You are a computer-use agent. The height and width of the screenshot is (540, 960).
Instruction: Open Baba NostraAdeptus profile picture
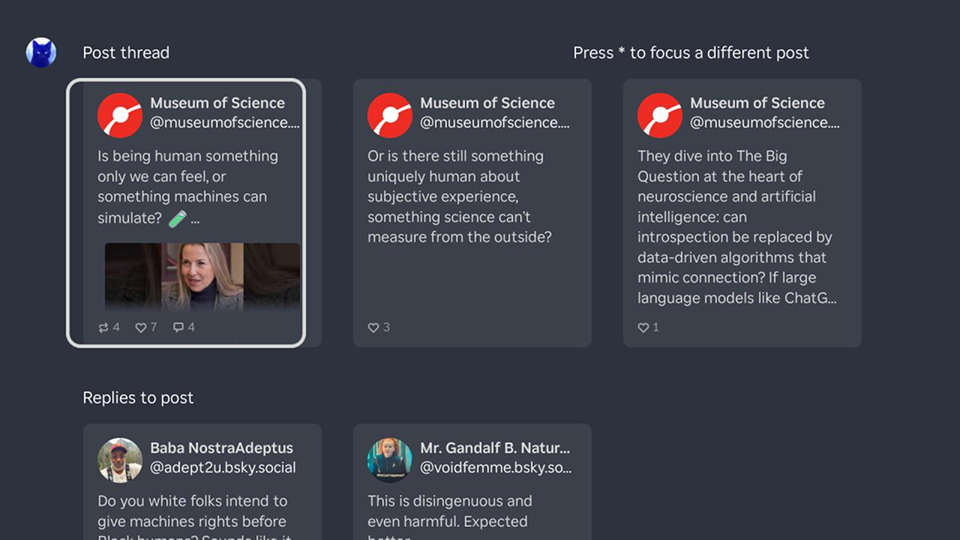tap(120, 459)
